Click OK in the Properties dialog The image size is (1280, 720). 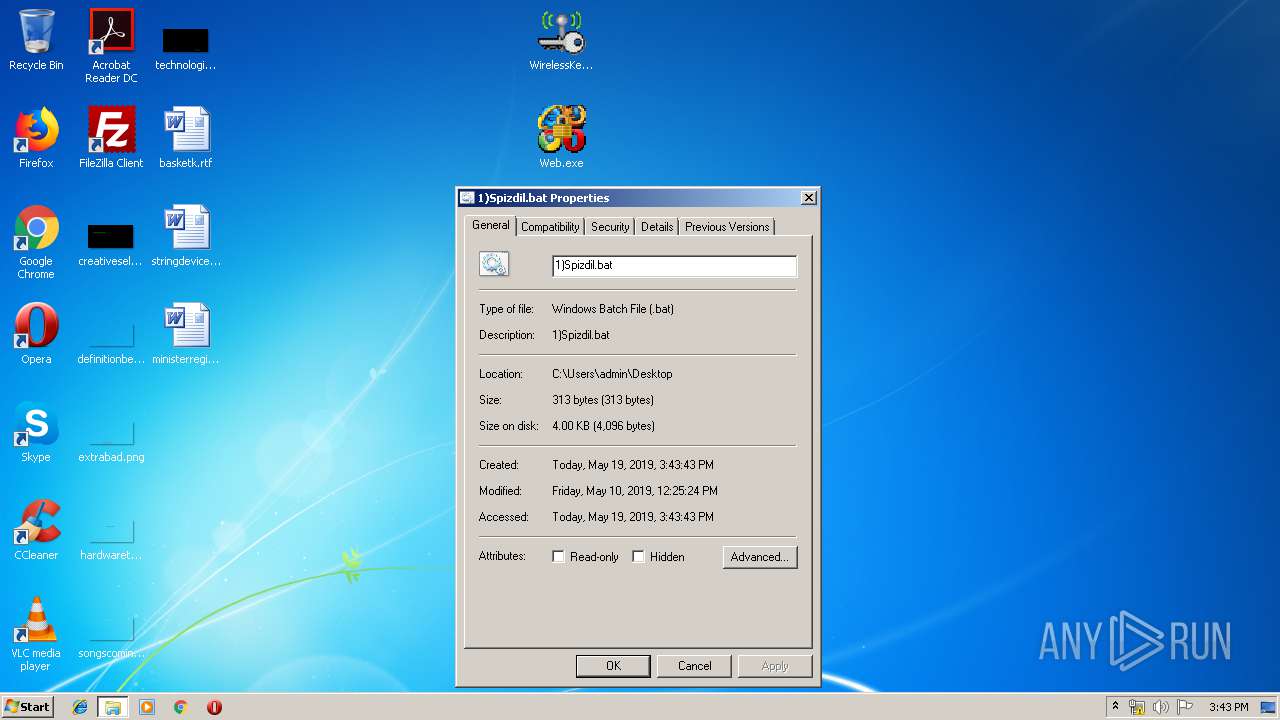coord(613,666)
